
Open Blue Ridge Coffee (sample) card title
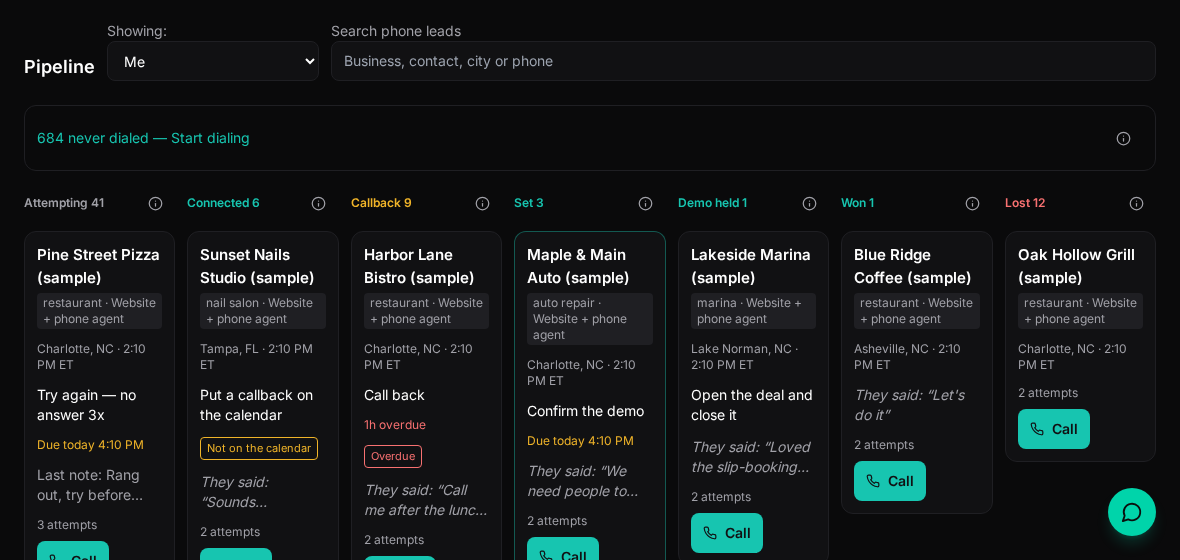[x=913, y=266]
